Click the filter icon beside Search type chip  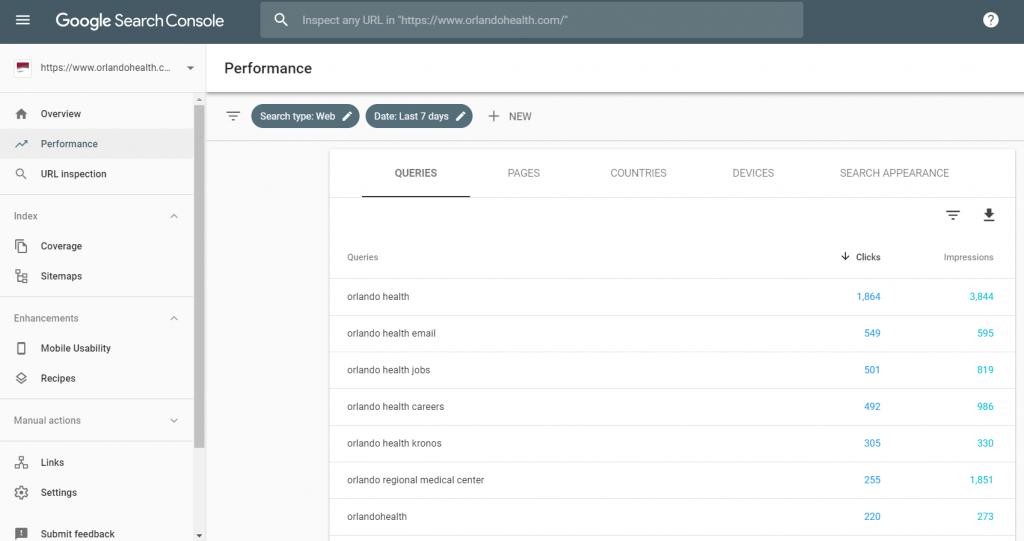[233, 116]
